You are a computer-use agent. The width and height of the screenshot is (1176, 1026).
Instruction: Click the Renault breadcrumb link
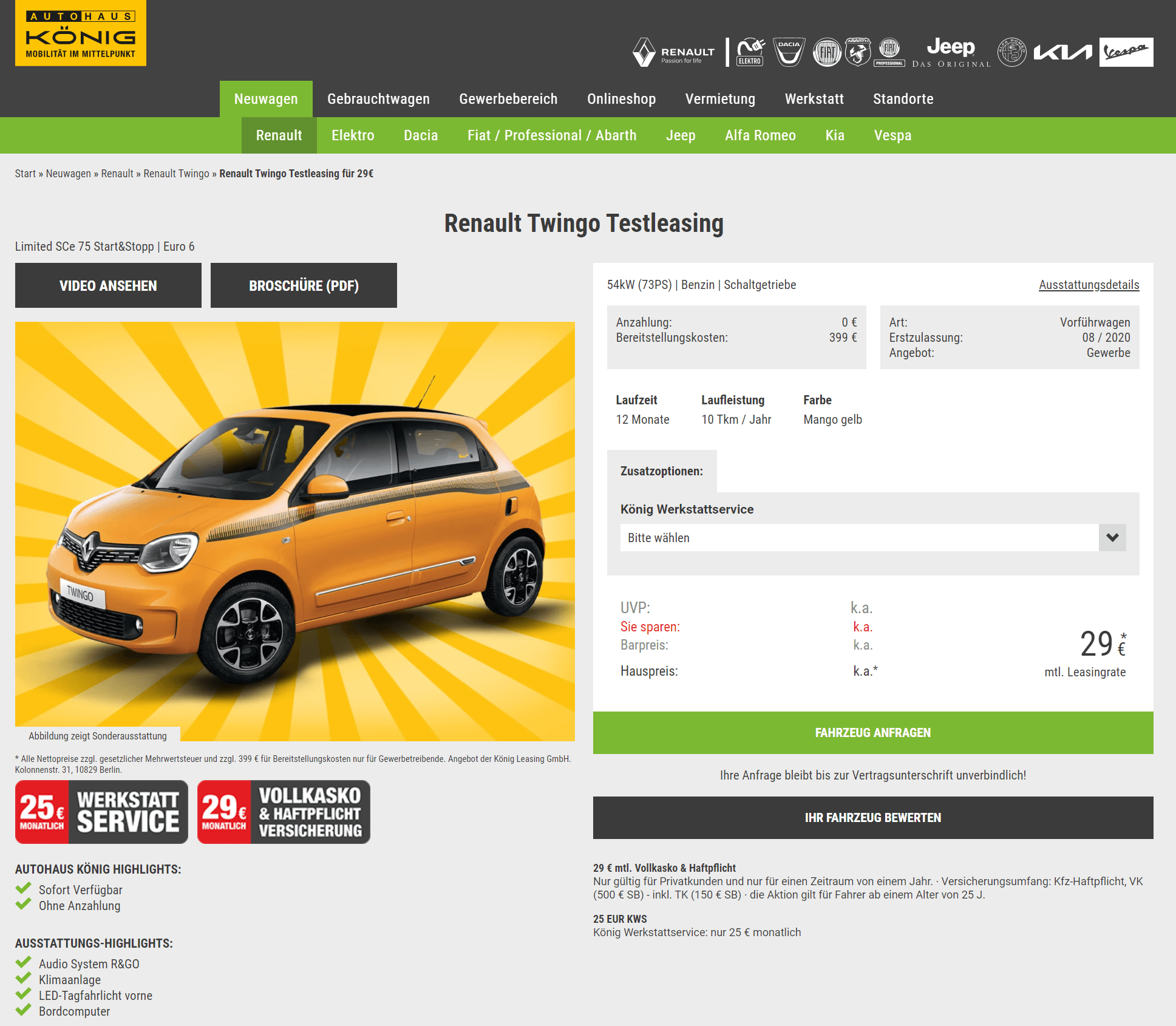(117, 174)
